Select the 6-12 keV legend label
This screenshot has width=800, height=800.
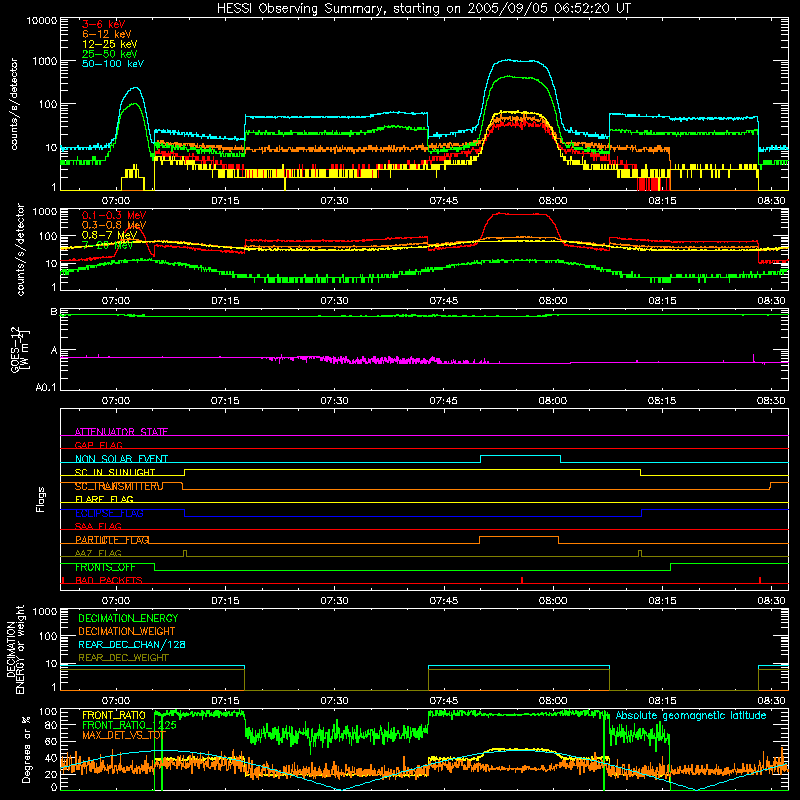click(x=106, y=34)
